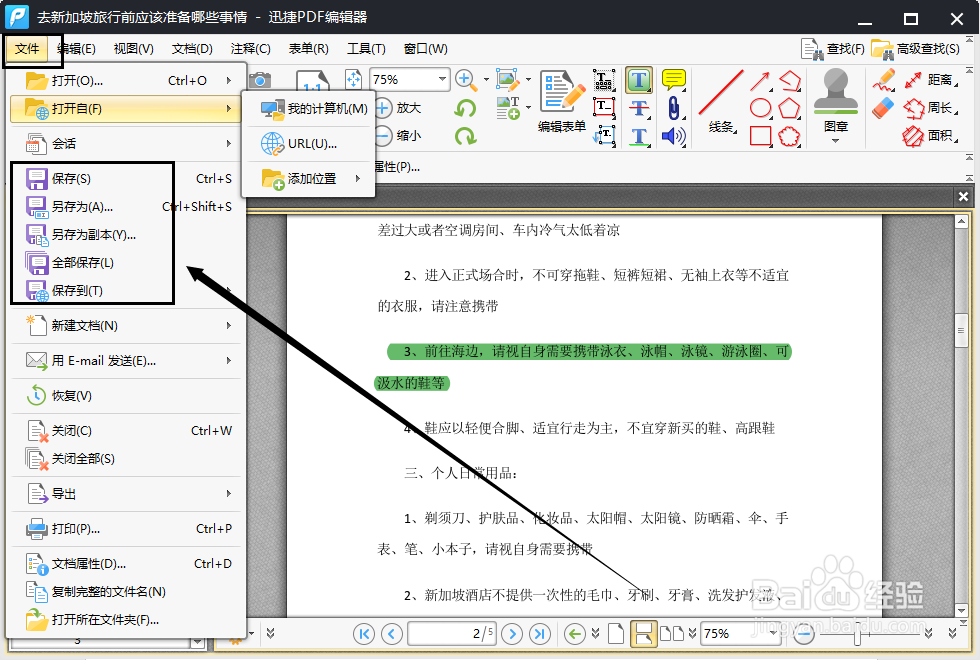Image resolution: width=980 pixels, height=660 pixels.
Task: Expand the 会话 submenu arrow
Action: [x=229, y=143]
